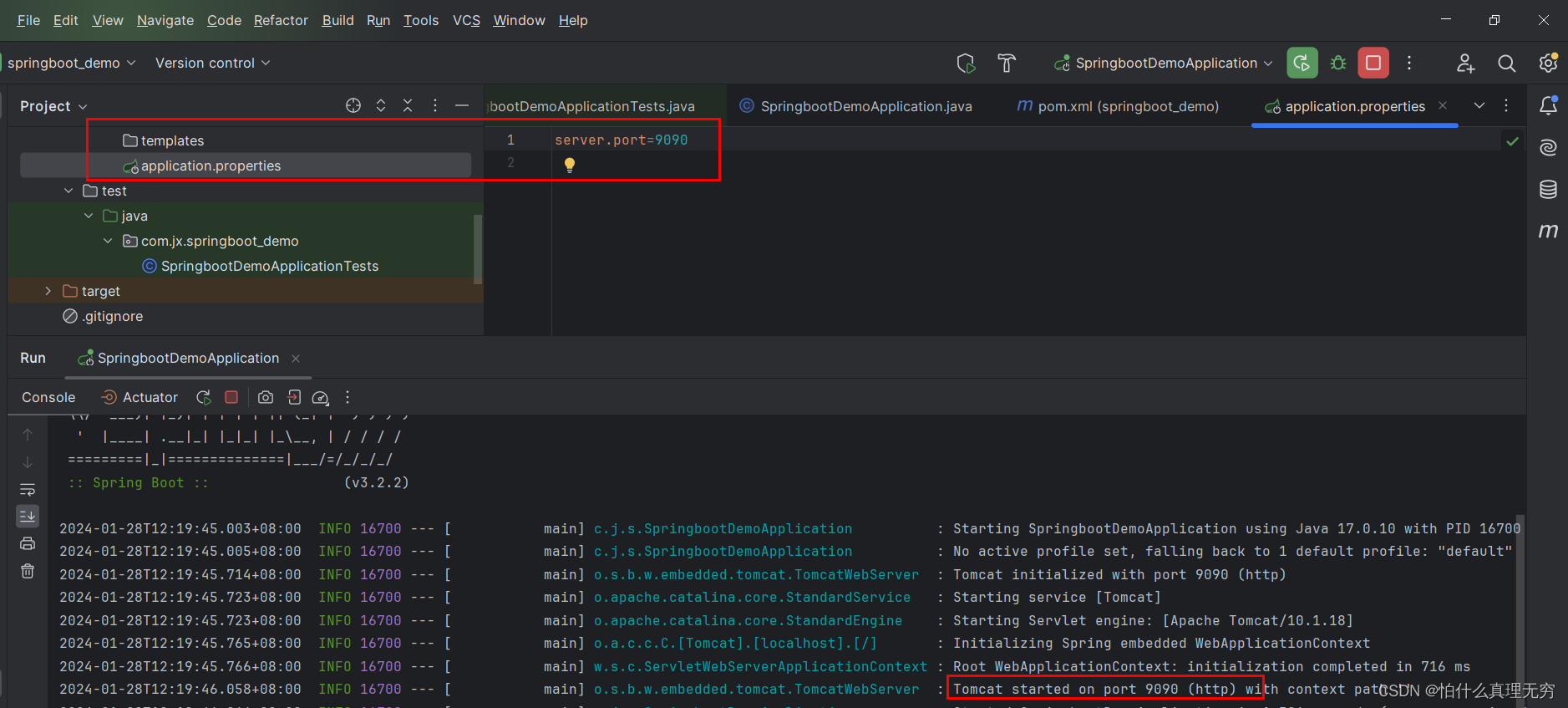Open the AI Assistant spiral tool window
Image resolution: width=1568 pixels, height=708 pixels.
coord(1548,148)
